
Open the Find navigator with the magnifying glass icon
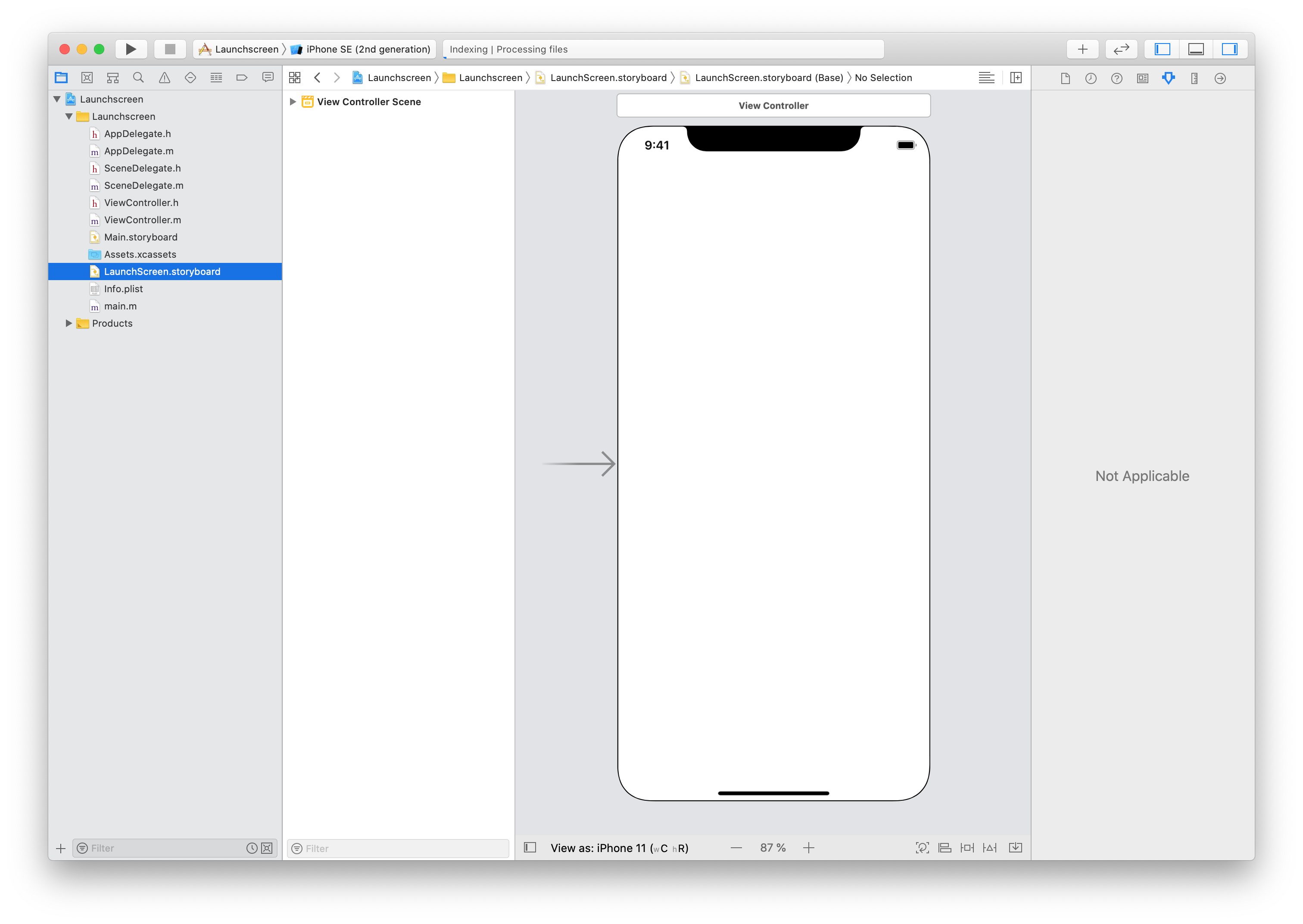(139, 78)
